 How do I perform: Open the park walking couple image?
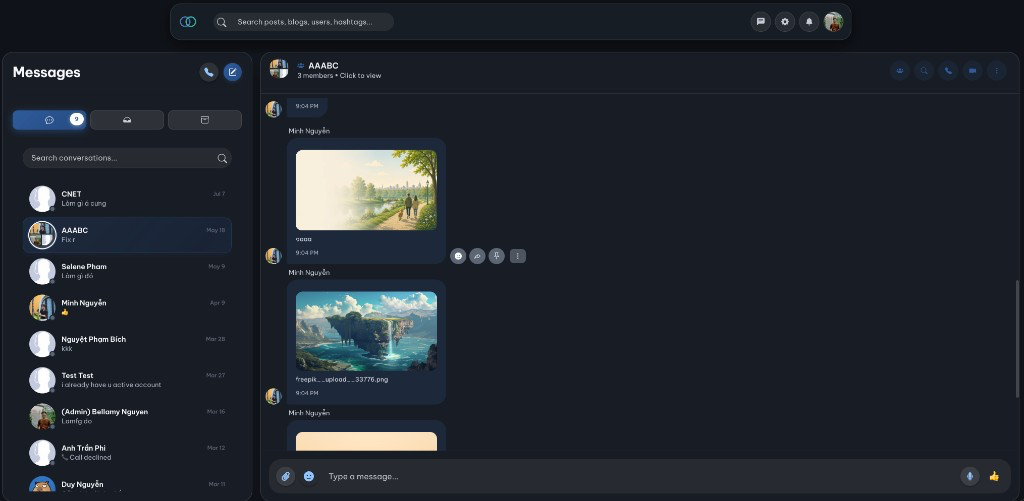point(366,190)
